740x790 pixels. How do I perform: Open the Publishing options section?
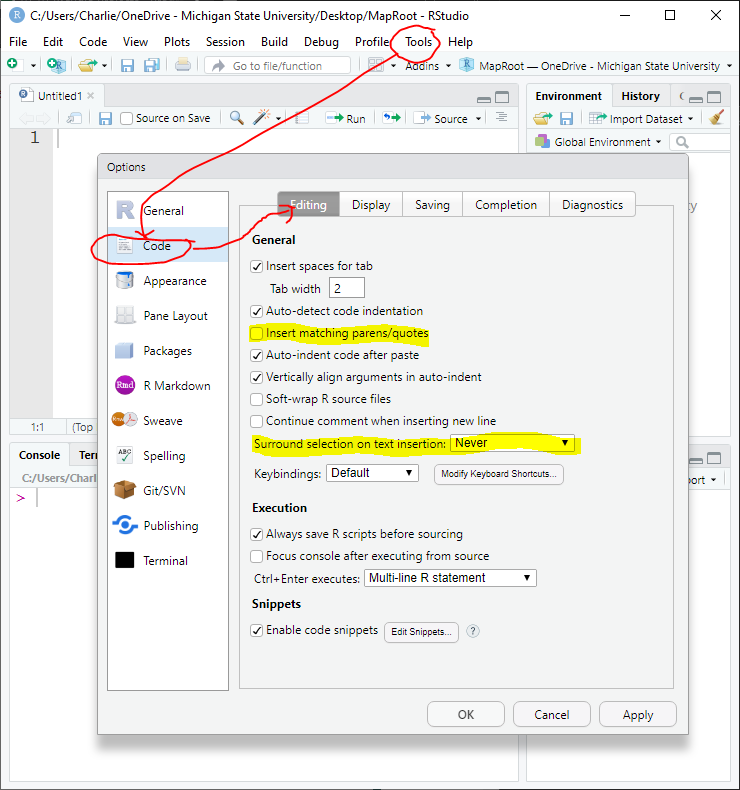click(169, 526)
